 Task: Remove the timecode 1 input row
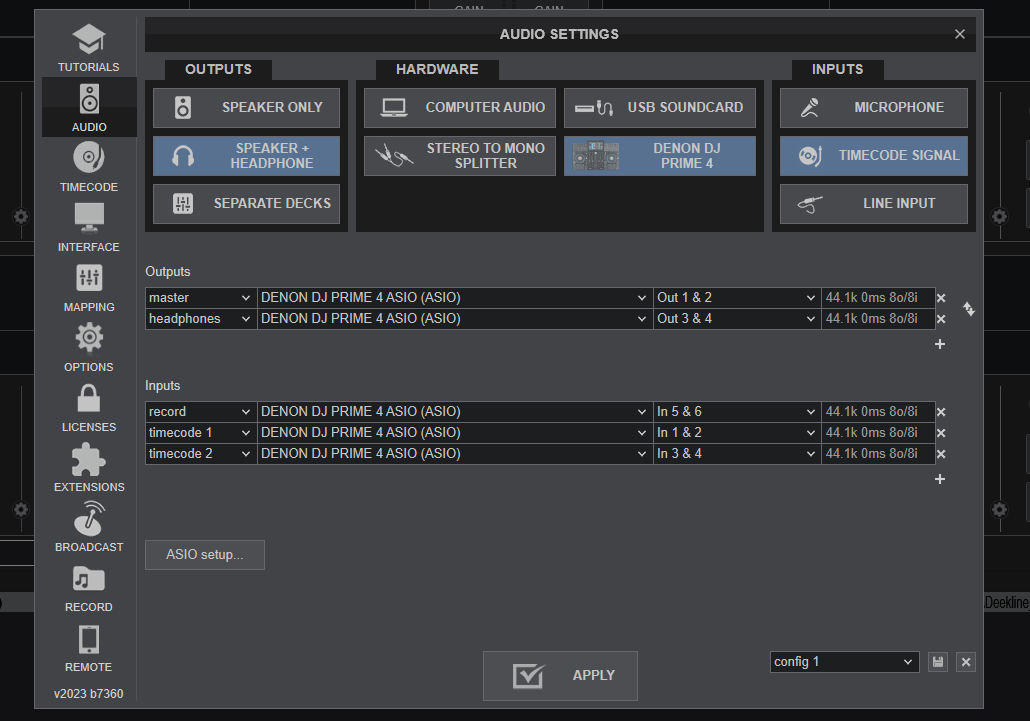(941, 433)
